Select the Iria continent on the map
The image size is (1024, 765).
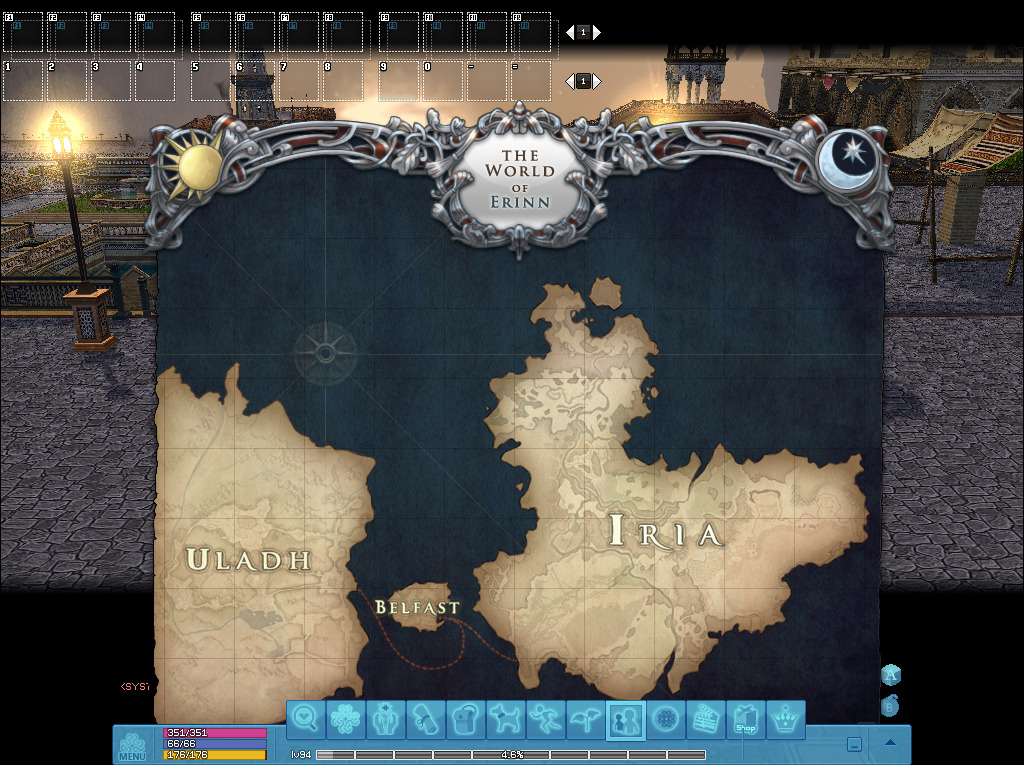click(666, 532)
